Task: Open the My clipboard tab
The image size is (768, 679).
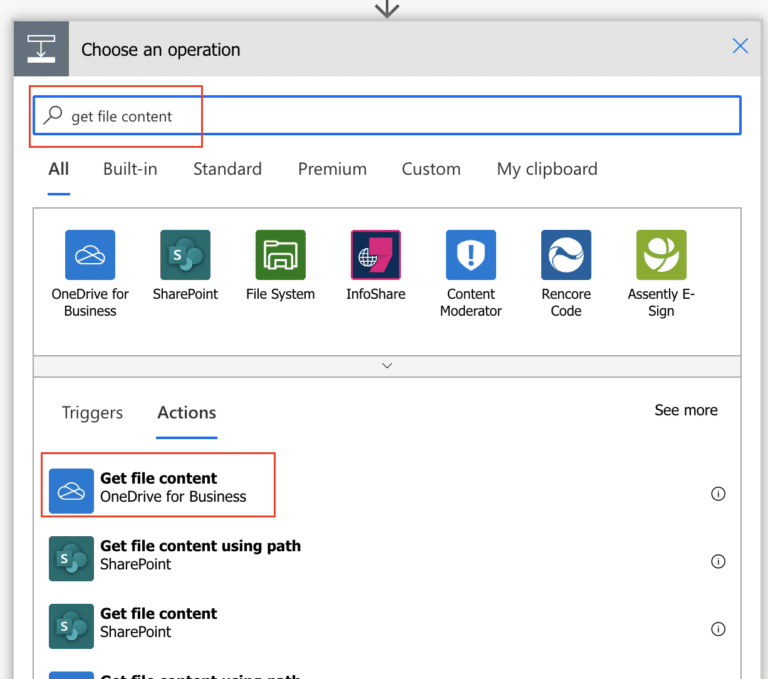Action: (x=547, y=169)
